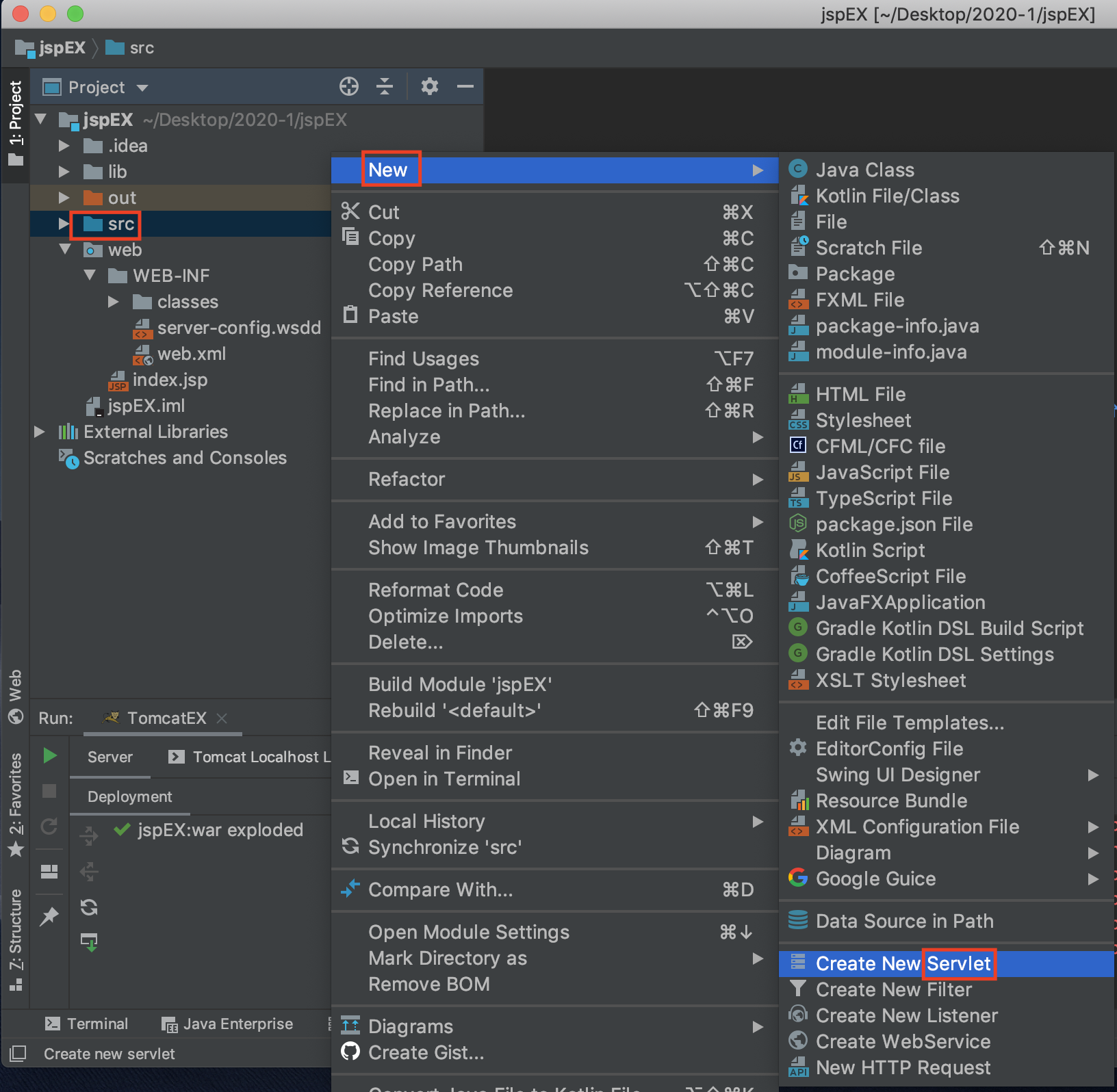Click the deploy-all icon with green arrow

coord(89,942)
